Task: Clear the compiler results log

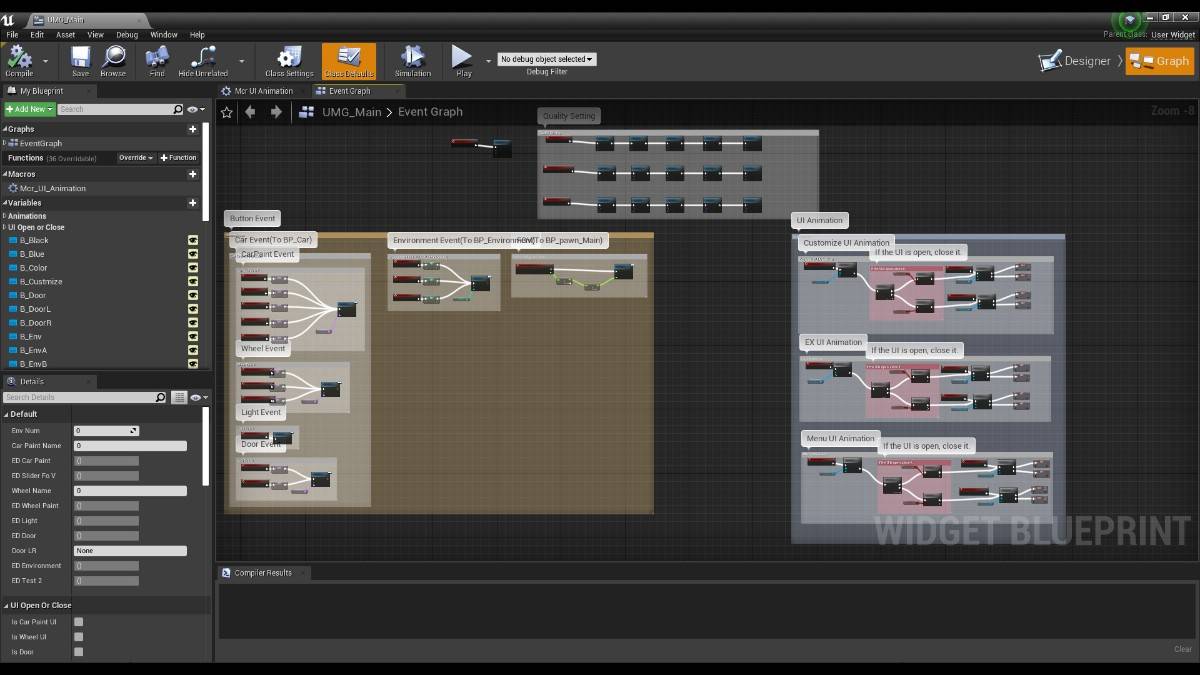Action: point(1183,649)
